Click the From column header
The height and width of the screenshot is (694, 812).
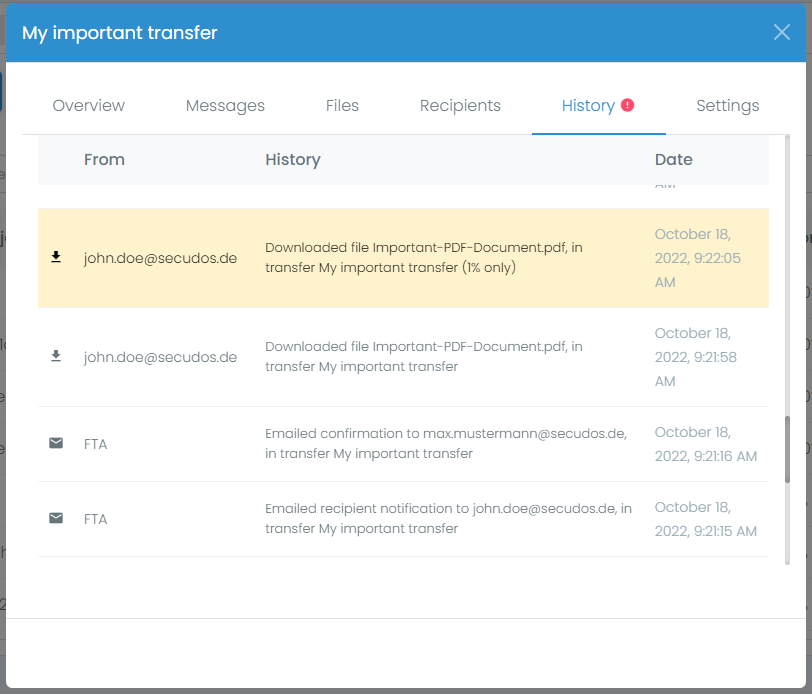[104, 160]
